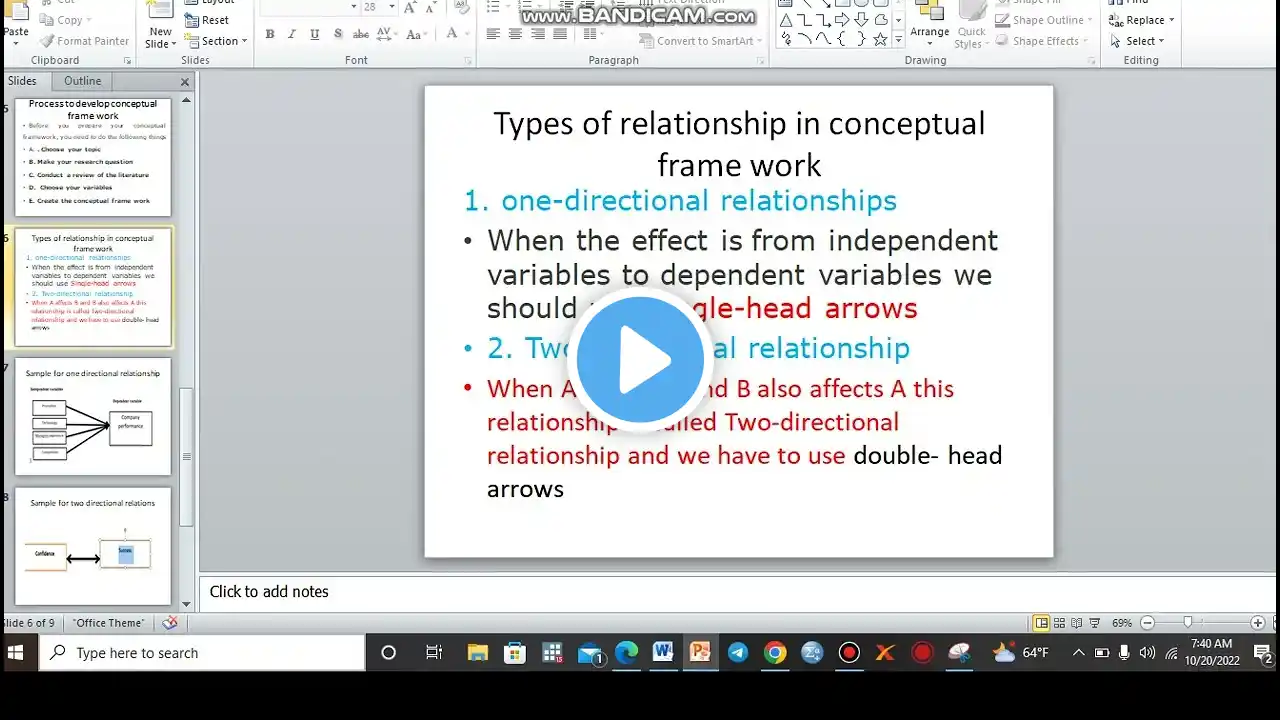1280x720 pixels.
Task: Open File Explorer from the taskbar
Action: [x=478, y=653]
